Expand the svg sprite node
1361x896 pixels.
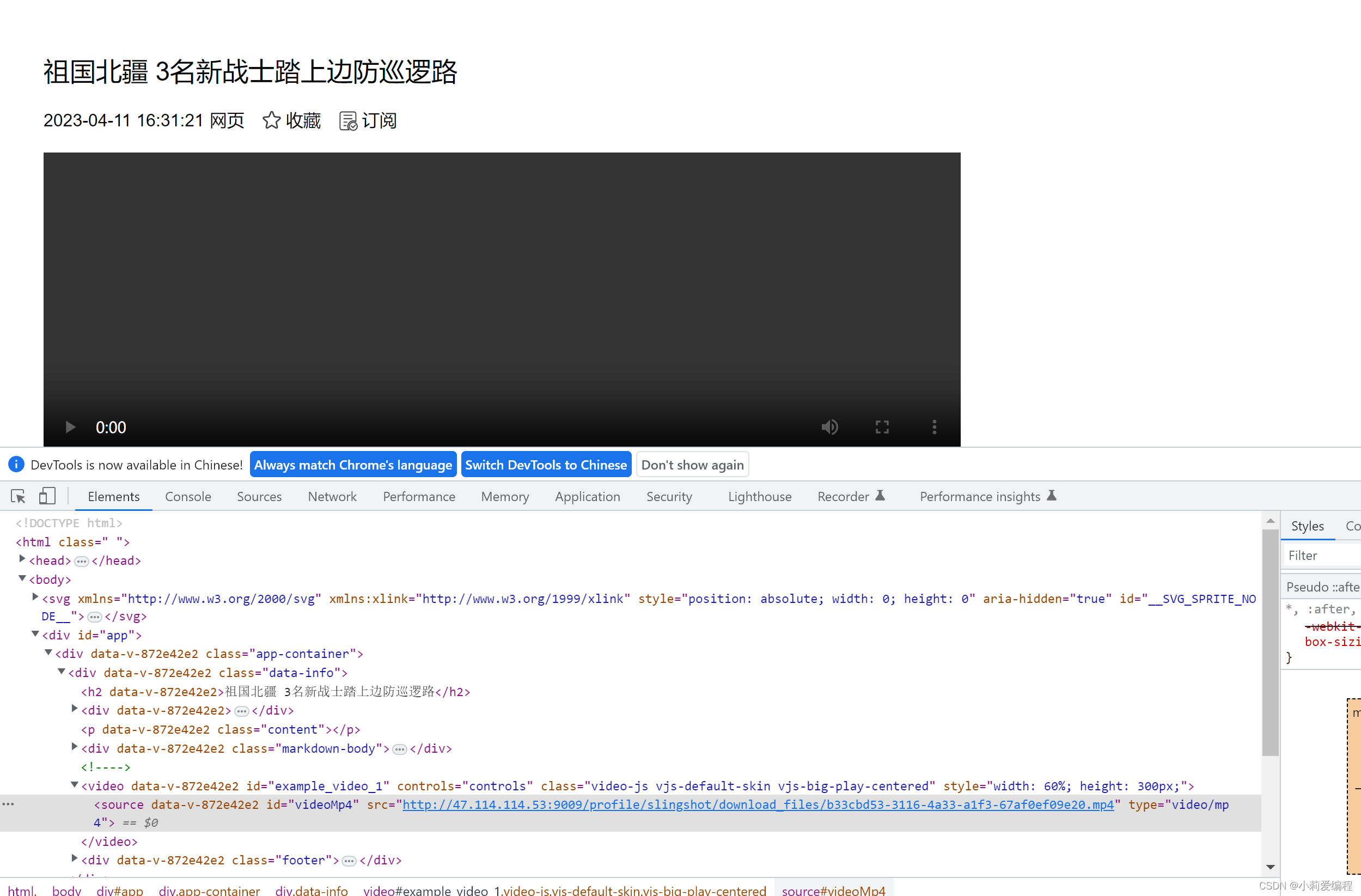pyautogui.click(x=35, y=597)
